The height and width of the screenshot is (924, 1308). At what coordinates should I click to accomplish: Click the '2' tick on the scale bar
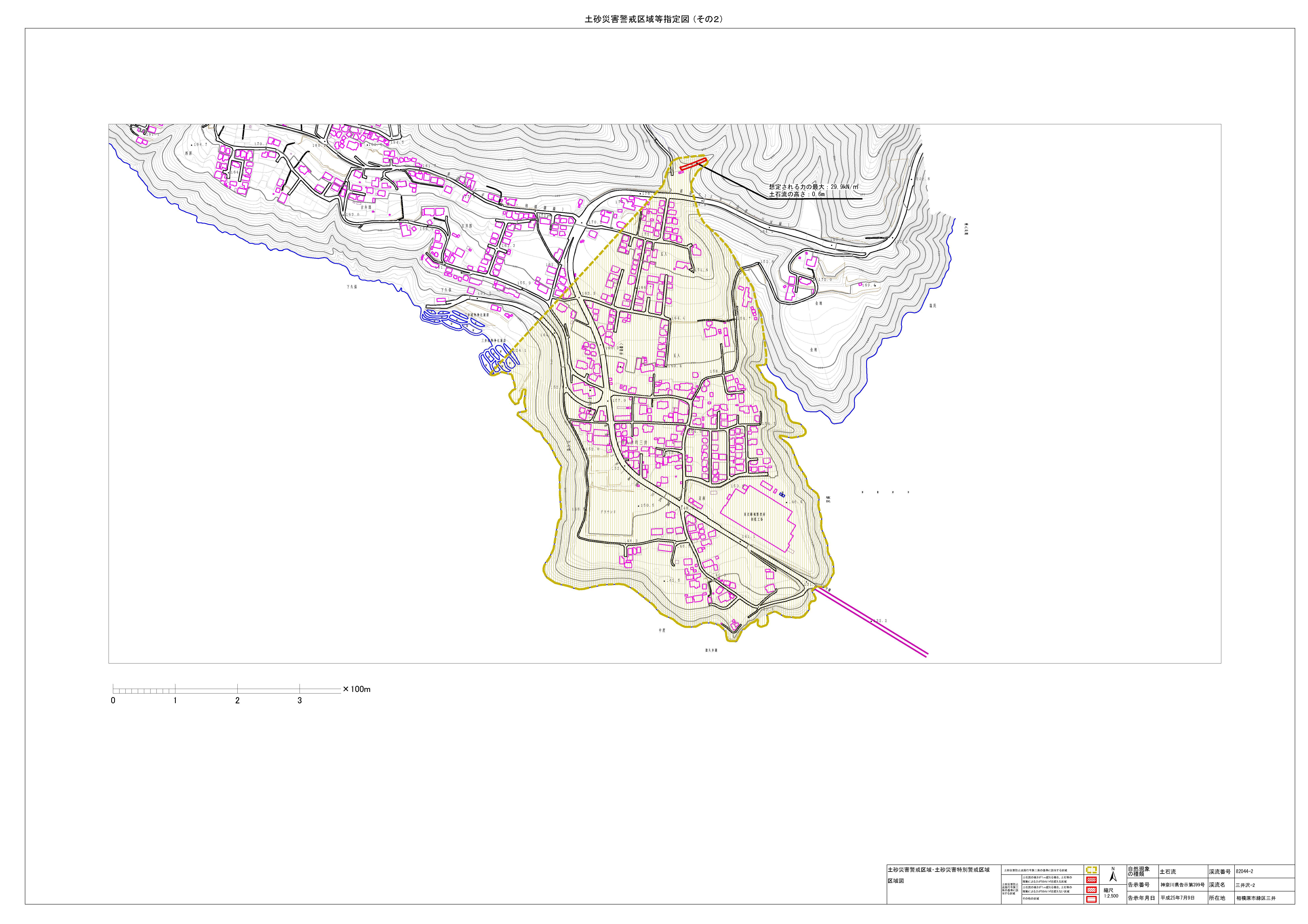point(238,701)
